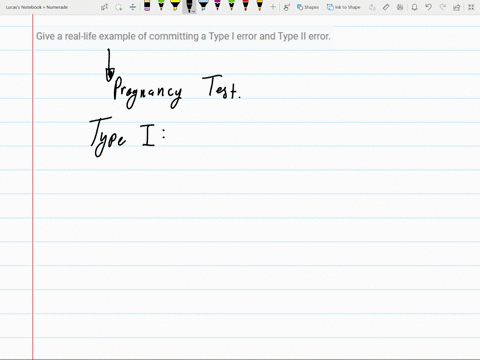Click the question text about Type I error
Screen dimensions: 480x360
[x=183, y=36]
